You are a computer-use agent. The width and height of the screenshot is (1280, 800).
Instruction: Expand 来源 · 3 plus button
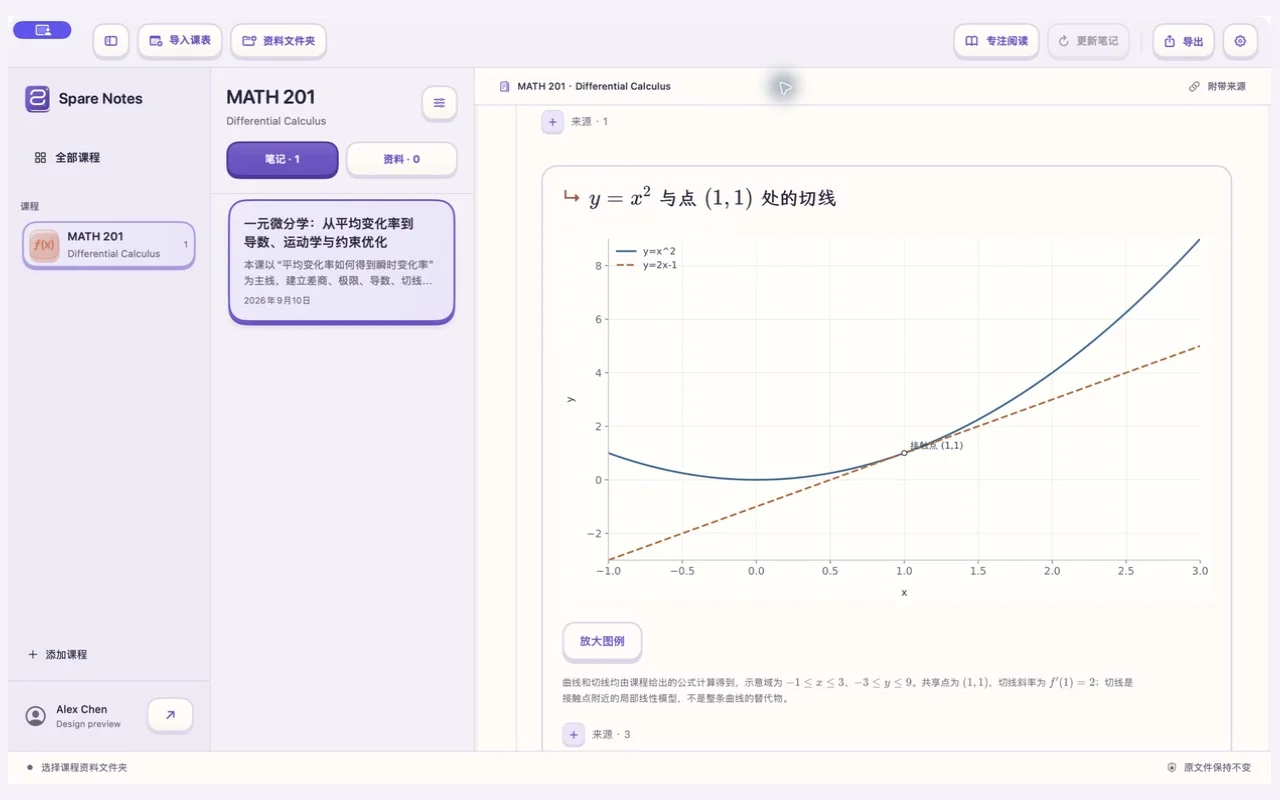coord(573,735)
